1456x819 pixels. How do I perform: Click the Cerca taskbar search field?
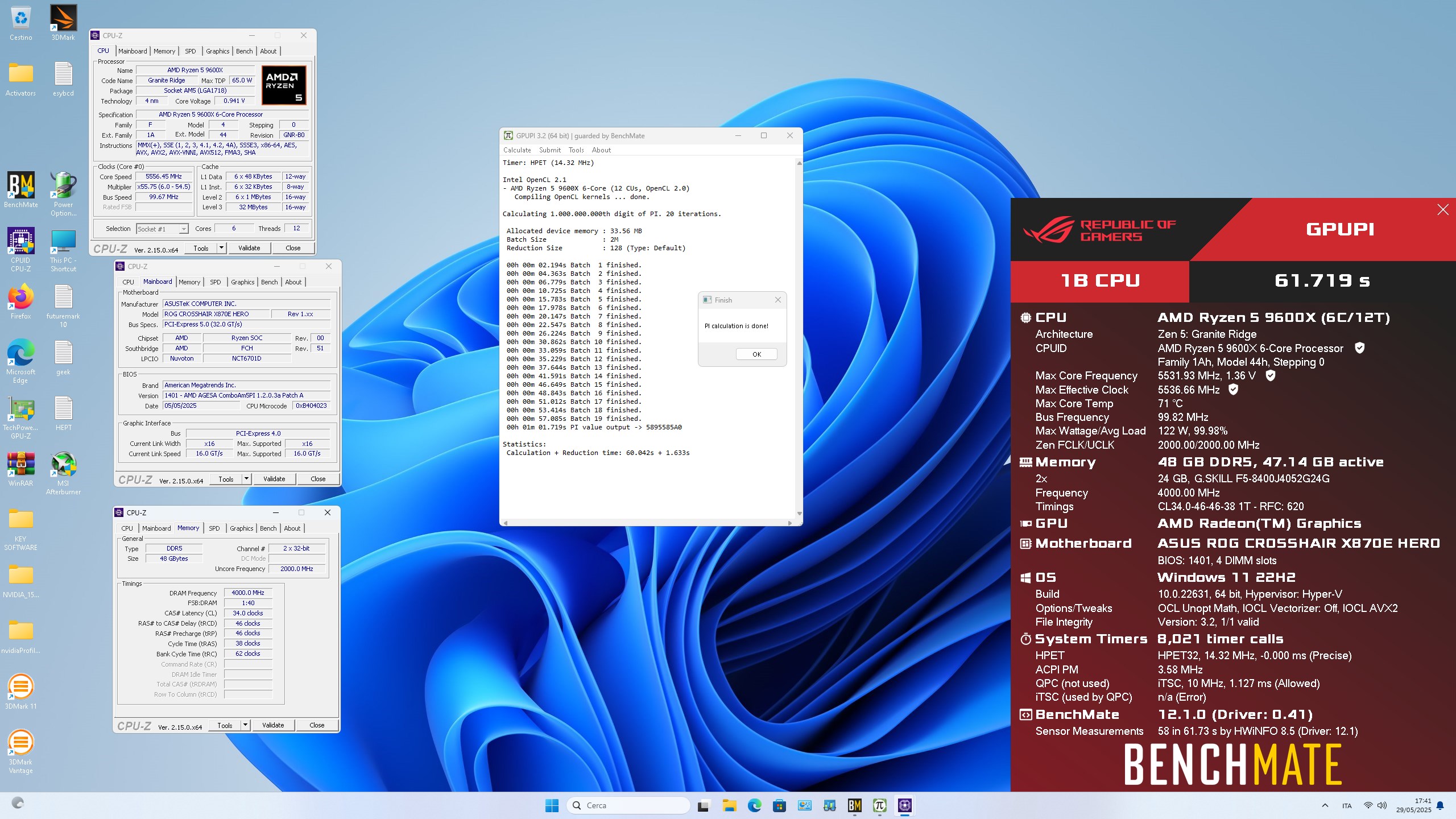point(628,805)
